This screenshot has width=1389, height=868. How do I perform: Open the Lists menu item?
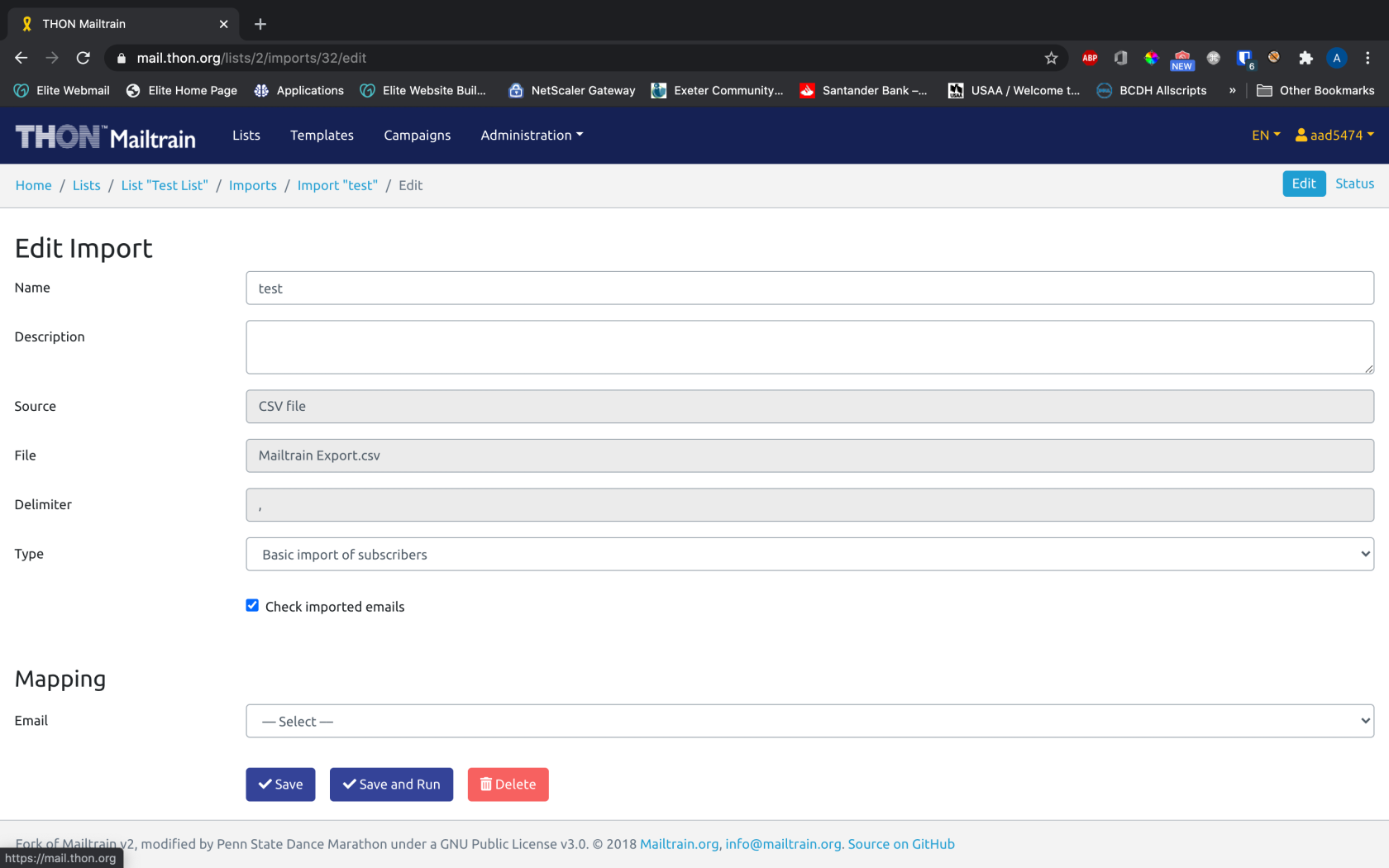(246, 135)
